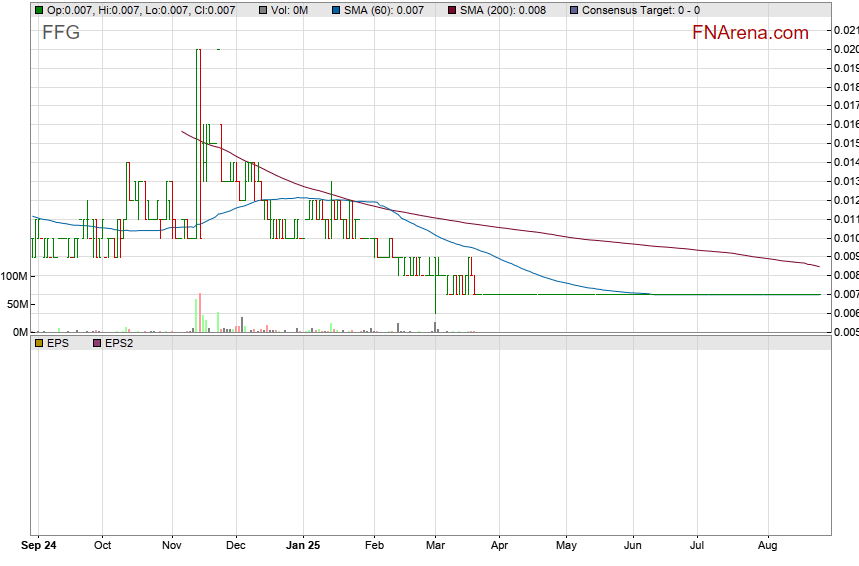This screenshot has width=859, height=566.
Task: Click the Mar label on the time axis
Action: [436, 546]
